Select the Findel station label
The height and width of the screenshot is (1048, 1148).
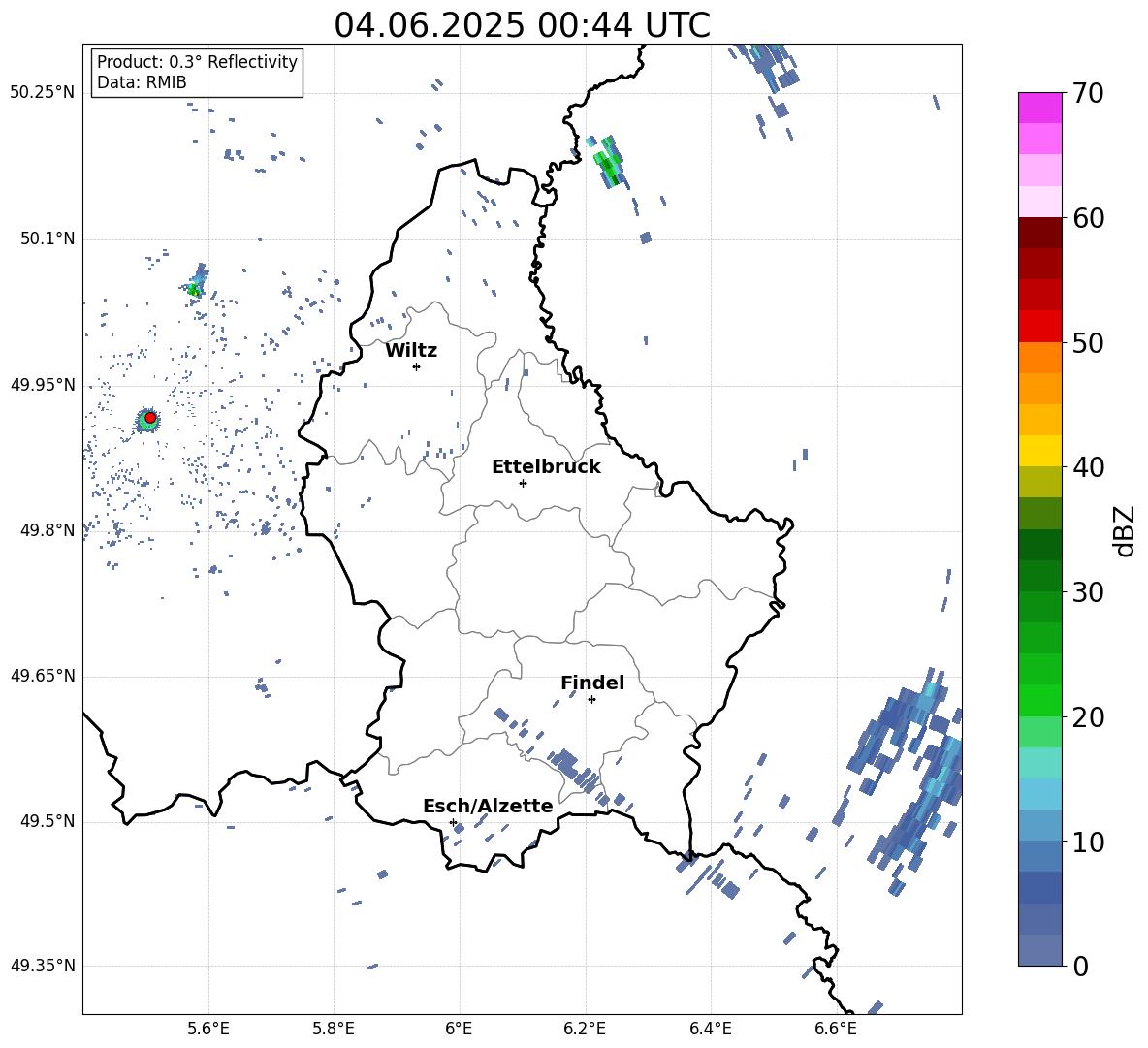(x=592, y=683)
